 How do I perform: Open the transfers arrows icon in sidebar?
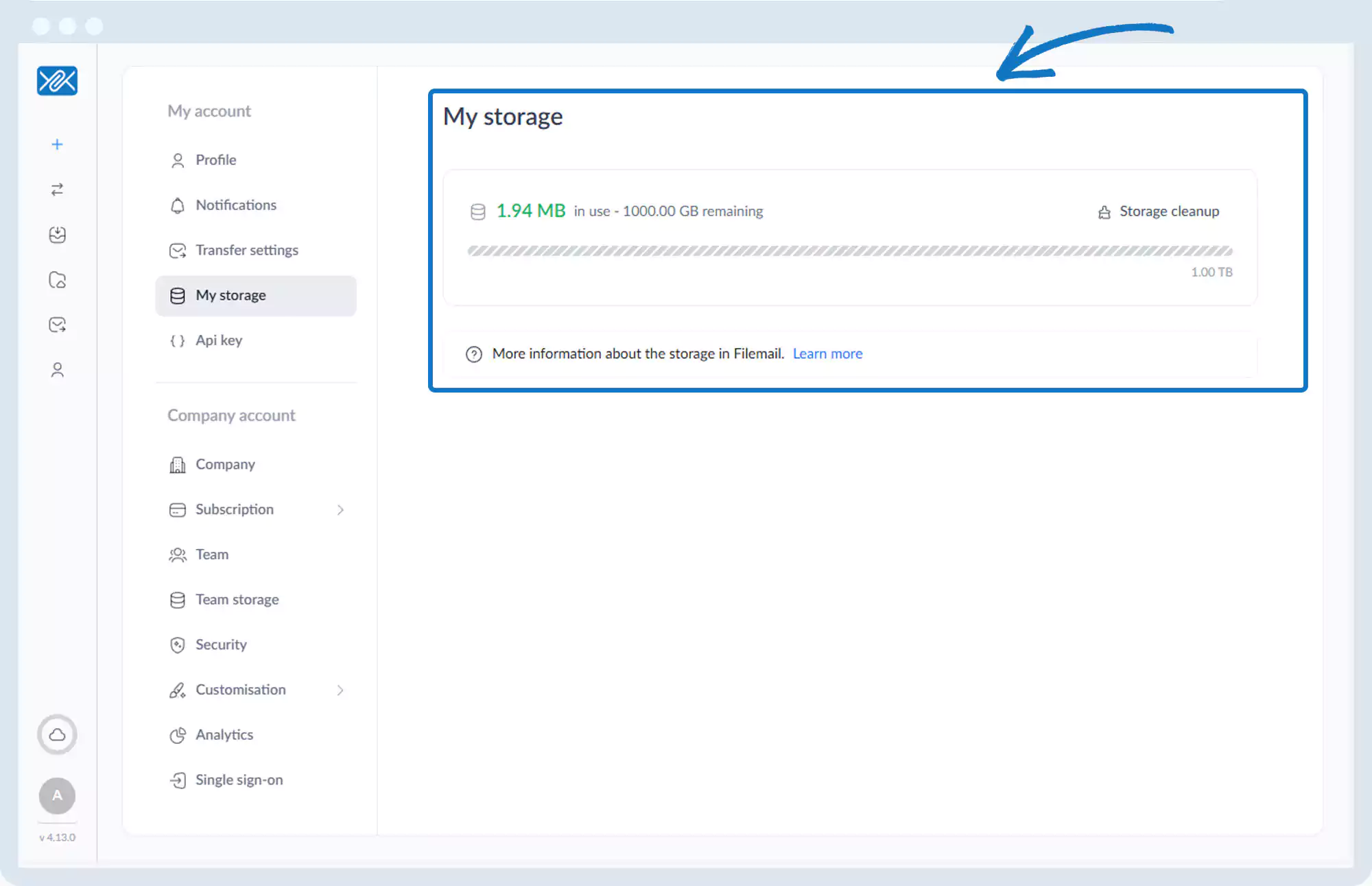pos(57,189)
